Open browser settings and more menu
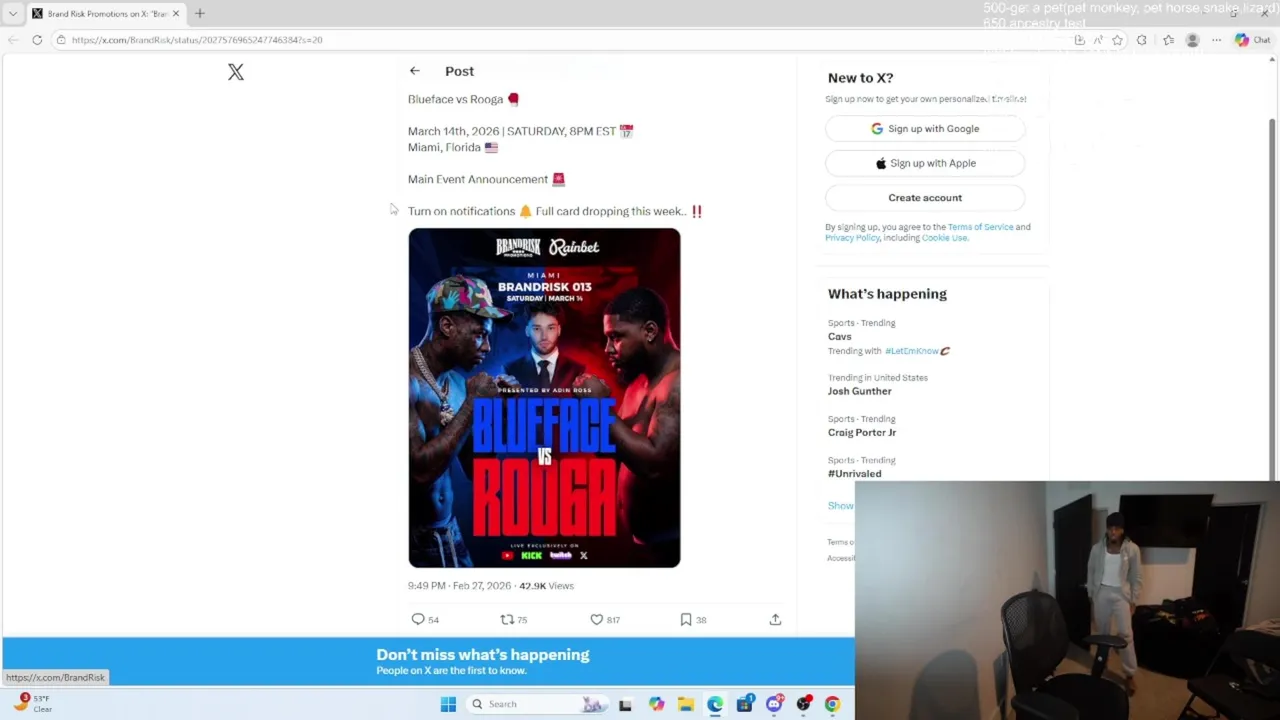The image size is (1280, 720). click(1216, 40)
